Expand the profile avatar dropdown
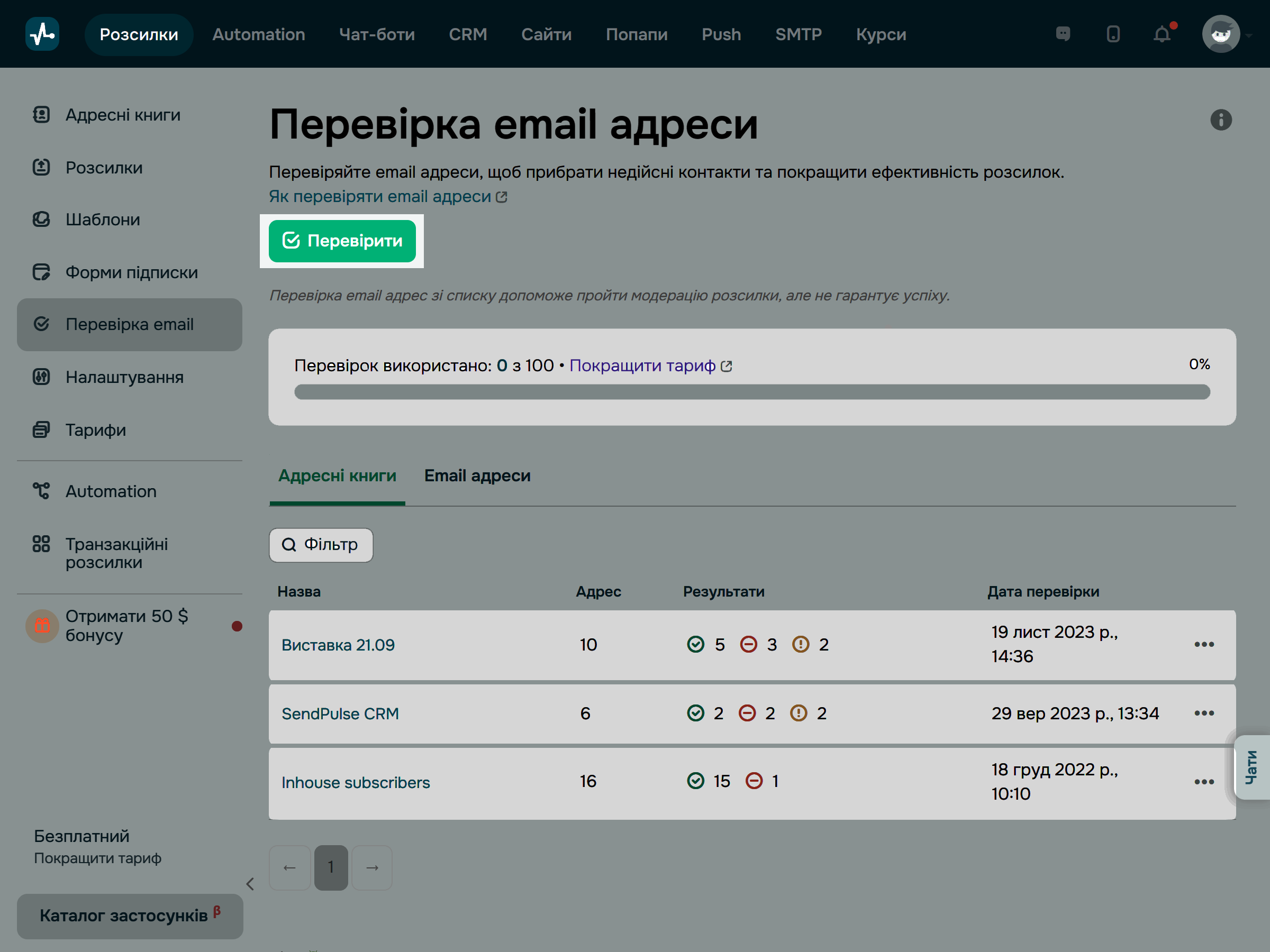1270x952 pixels. click(1221, 33)
